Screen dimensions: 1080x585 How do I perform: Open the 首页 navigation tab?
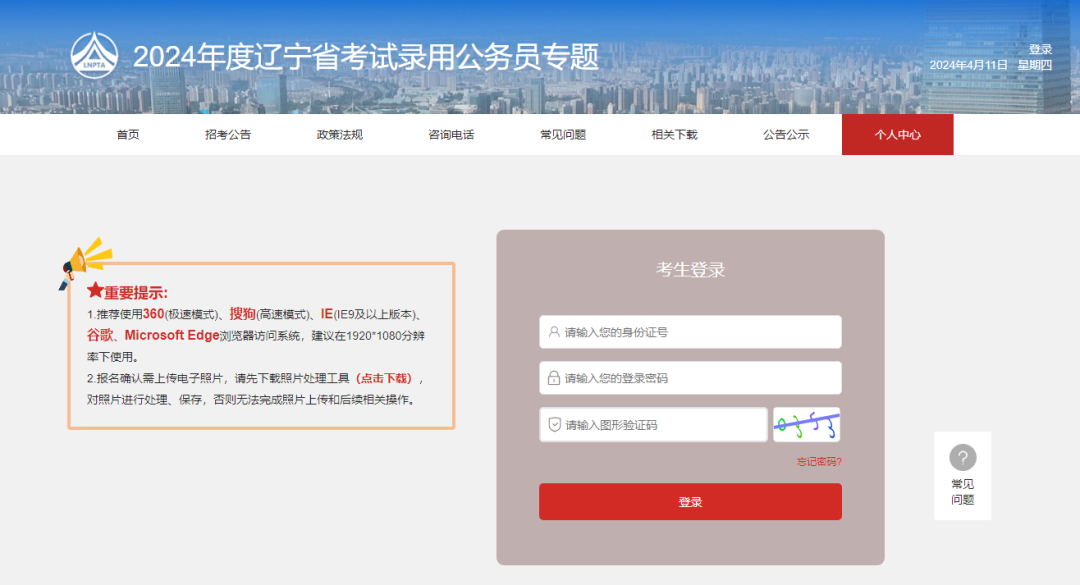(x=128, y=135)
